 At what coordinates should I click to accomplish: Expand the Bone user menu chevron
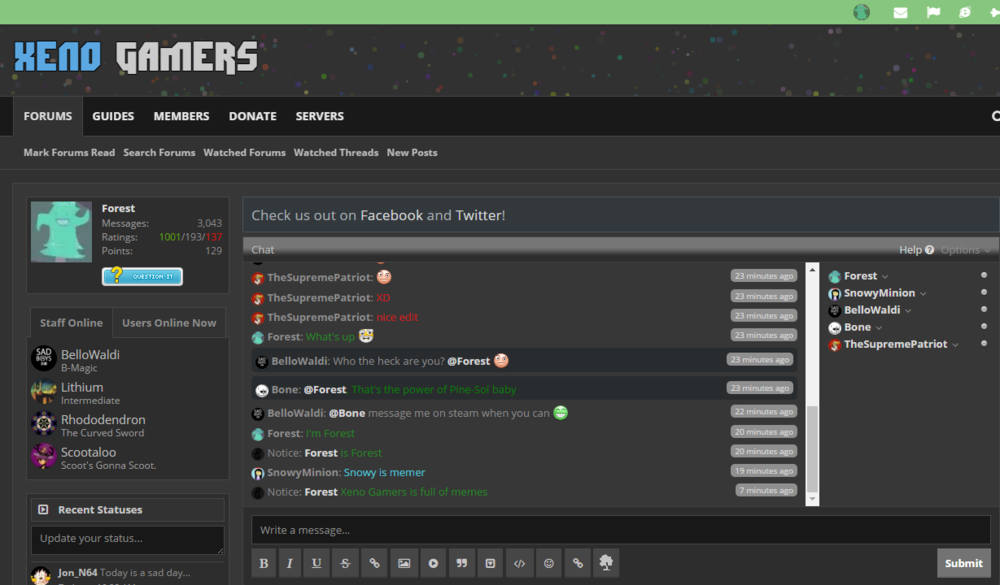click(x=879, y=328)
